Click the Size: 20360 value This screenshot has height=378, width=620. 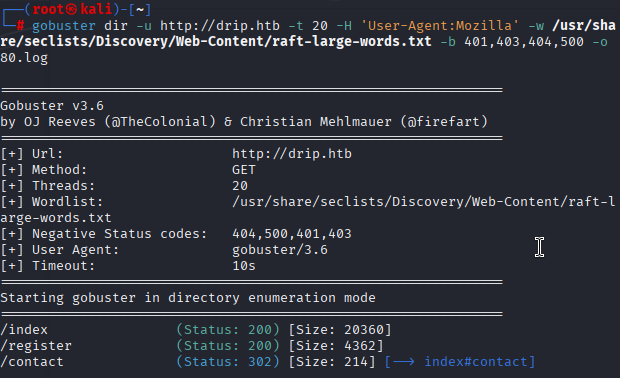click(340, 330)
